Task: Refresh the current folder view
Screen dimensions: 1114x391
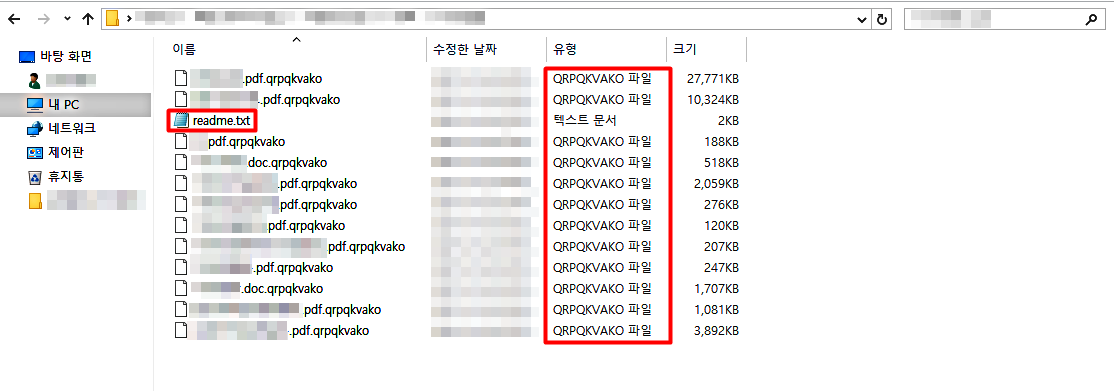Action: [x=882, y=20]
